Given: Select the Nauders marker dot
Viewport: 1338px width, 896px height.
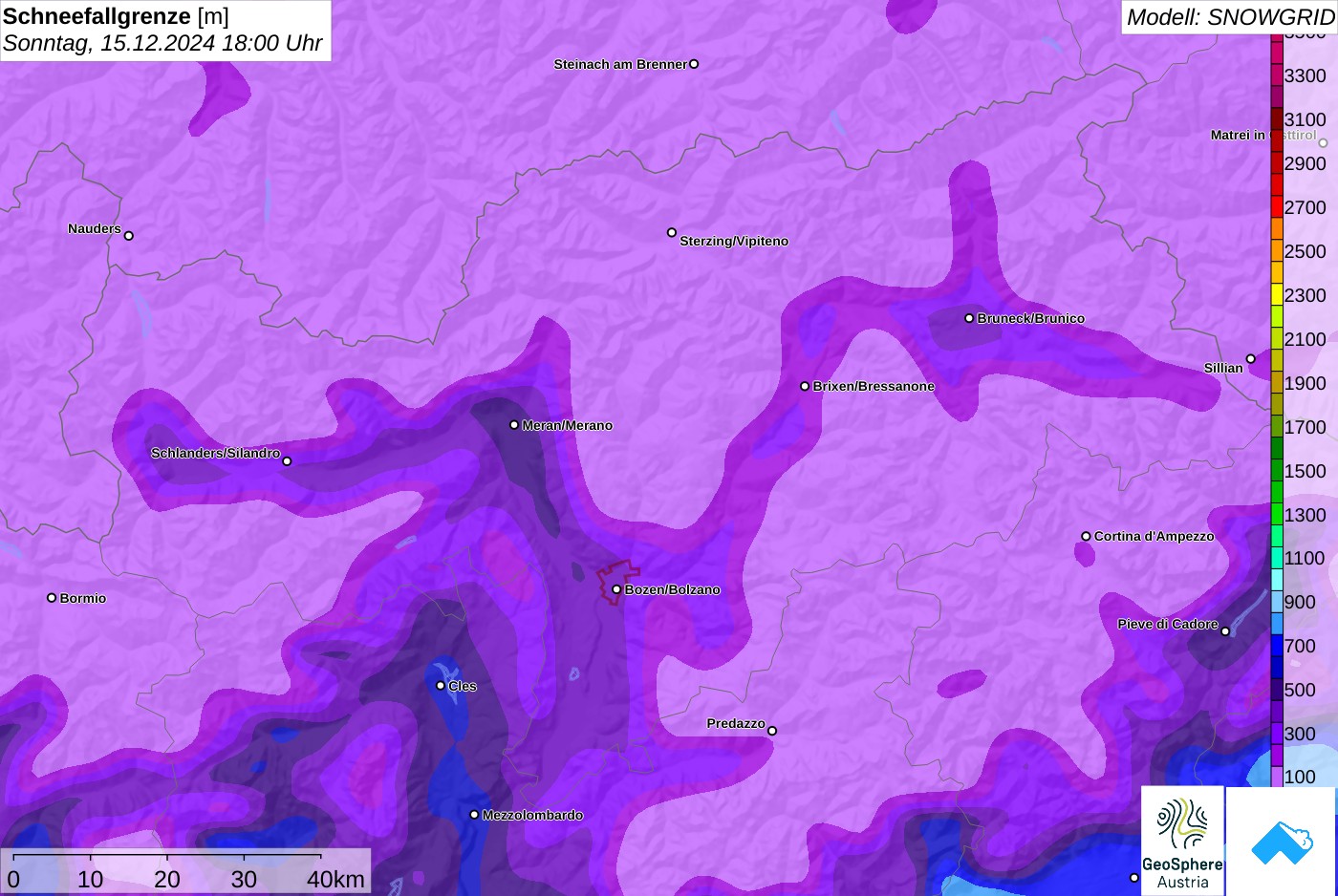Looking at the screenshot, I should click(129, 235).
